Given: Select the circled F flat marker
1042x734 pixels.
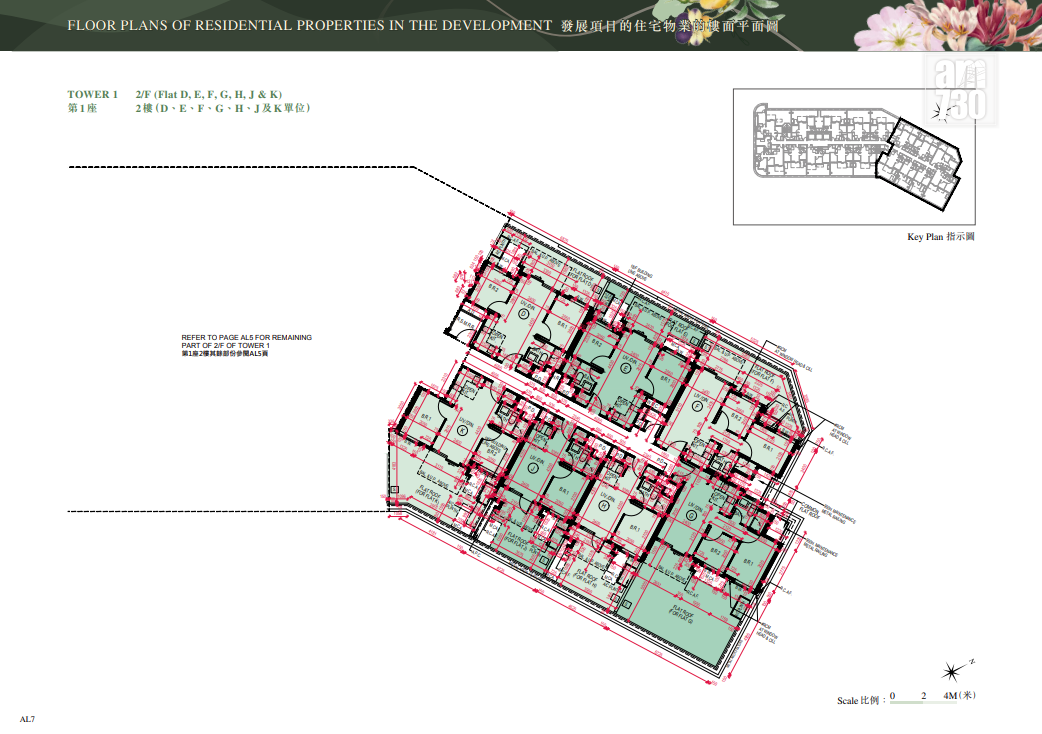Looking at the screenshot, I should click(697, 406).
